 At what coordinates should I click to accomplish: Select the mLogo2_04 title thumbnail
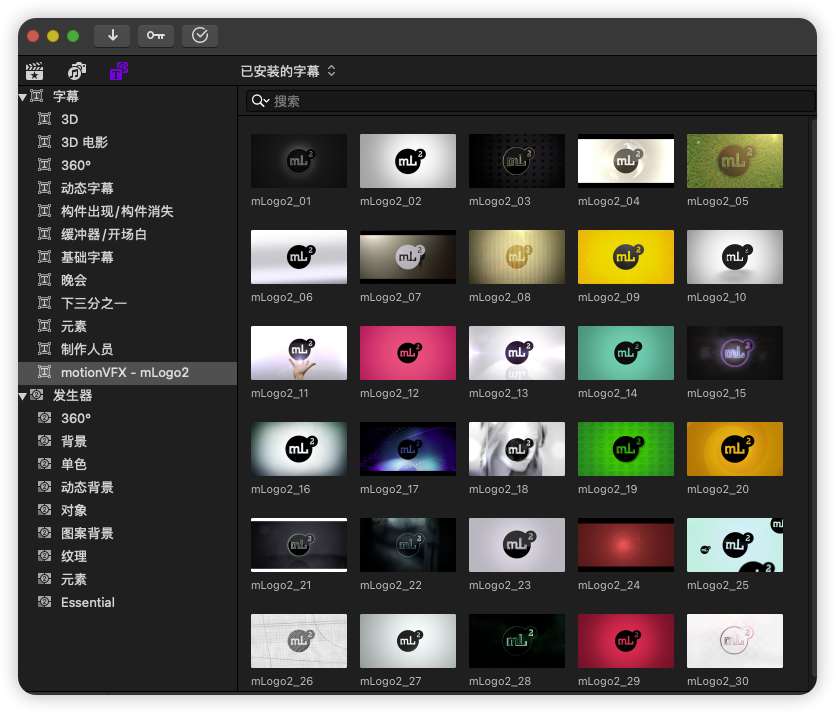pyautogui.click(x=626, y=161)
